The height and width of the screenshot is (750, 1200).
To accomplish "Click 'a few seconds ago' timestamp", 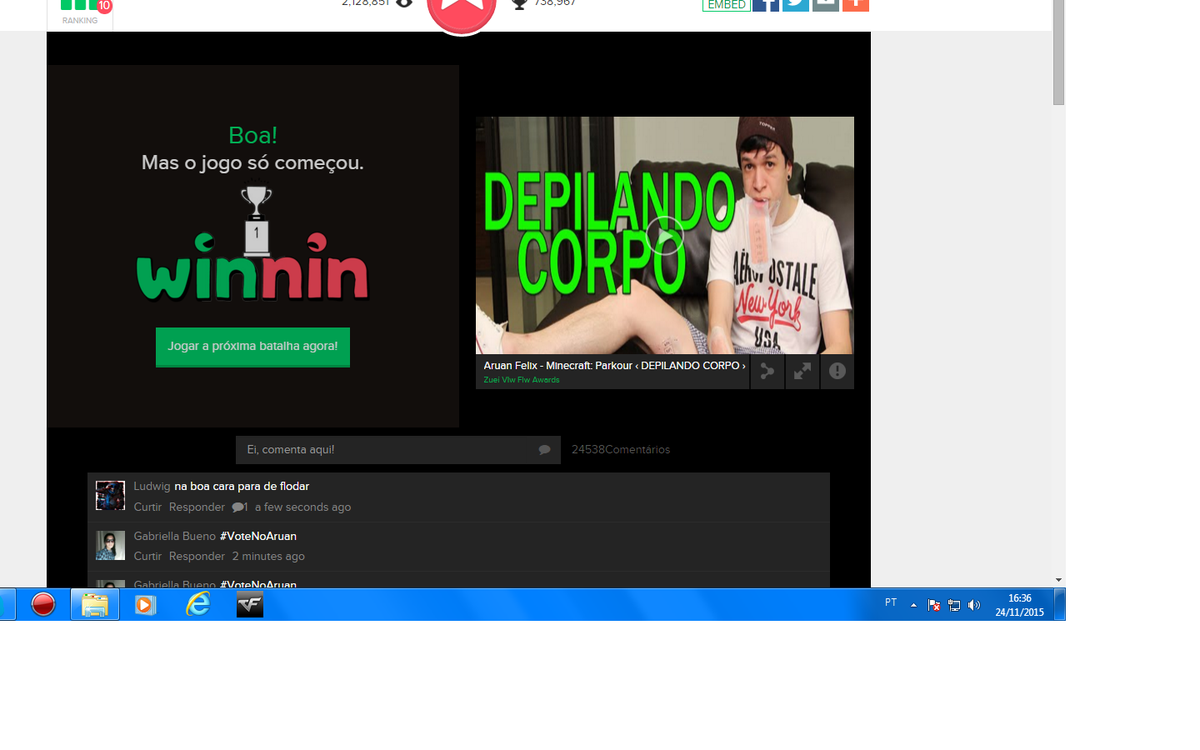I will [x=303, y=507].
